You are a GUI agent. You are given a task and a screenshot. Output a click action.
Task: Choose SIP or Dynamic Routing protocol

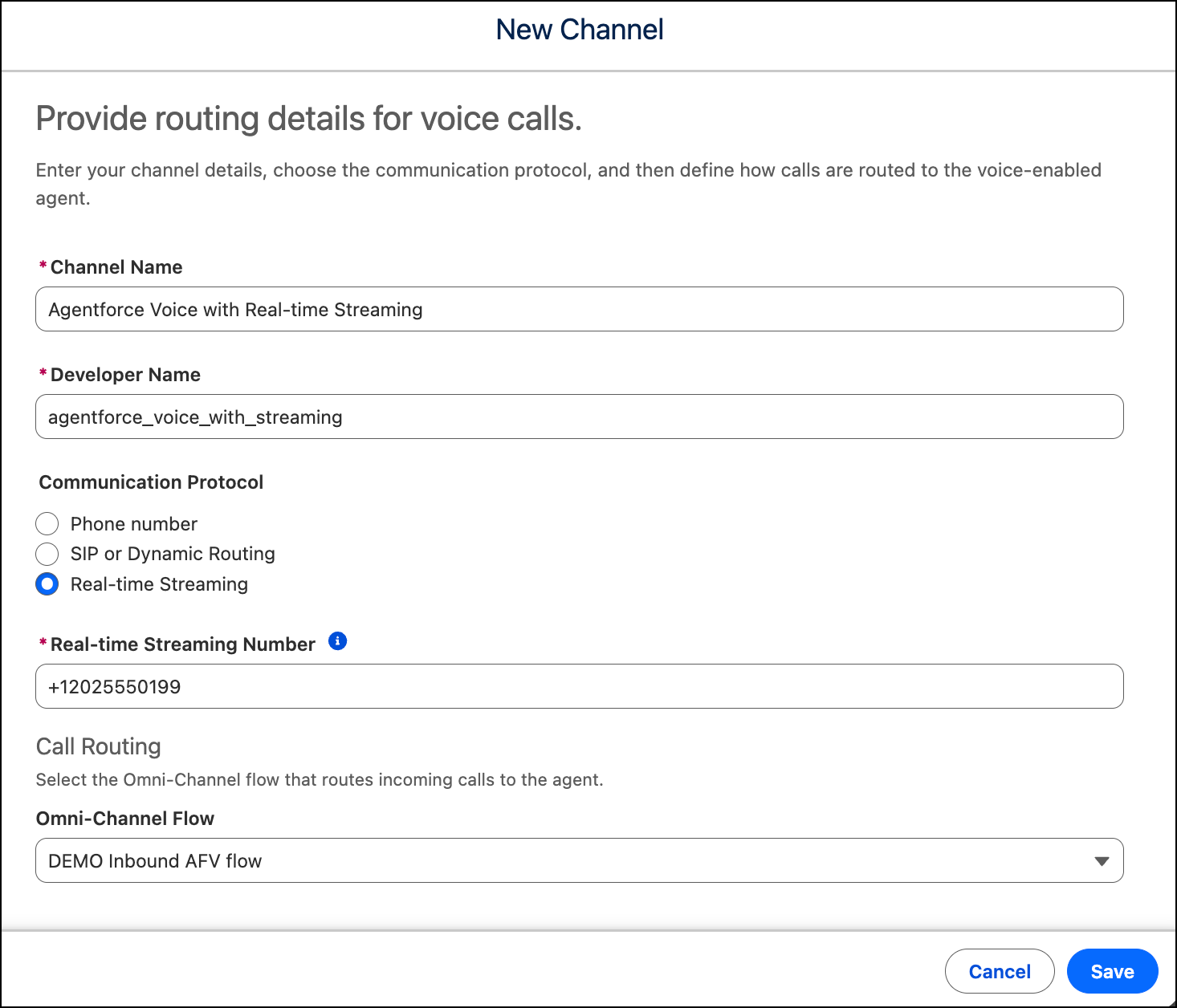(x=47, y=554)
